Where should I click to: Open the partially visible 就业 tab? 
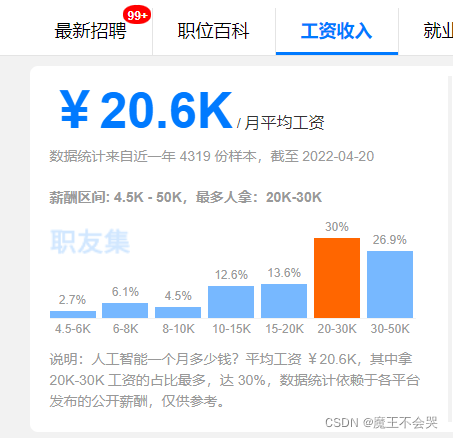(x=438, y=31)
